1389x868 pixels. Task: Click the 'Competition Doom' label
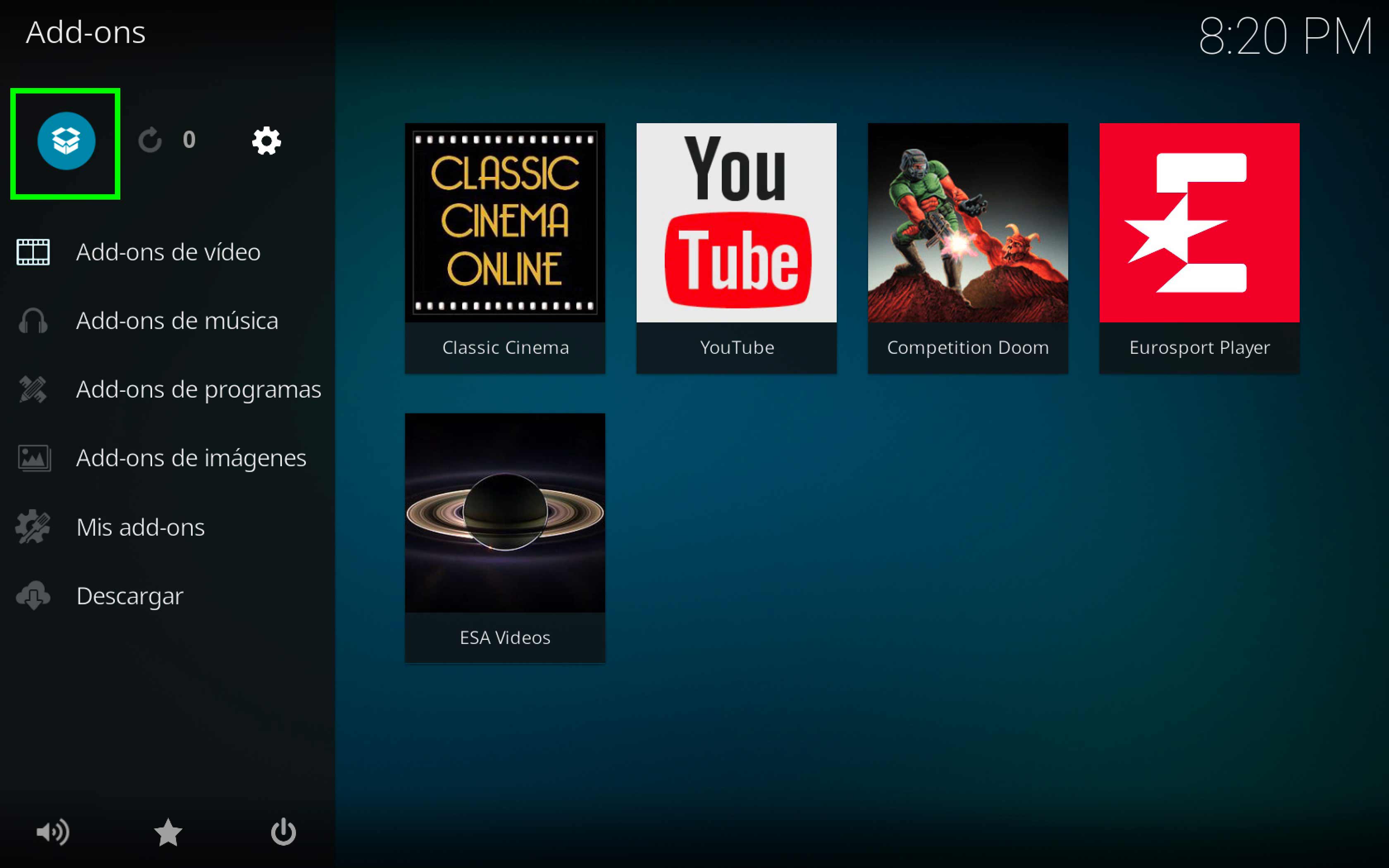pos(968,348)
